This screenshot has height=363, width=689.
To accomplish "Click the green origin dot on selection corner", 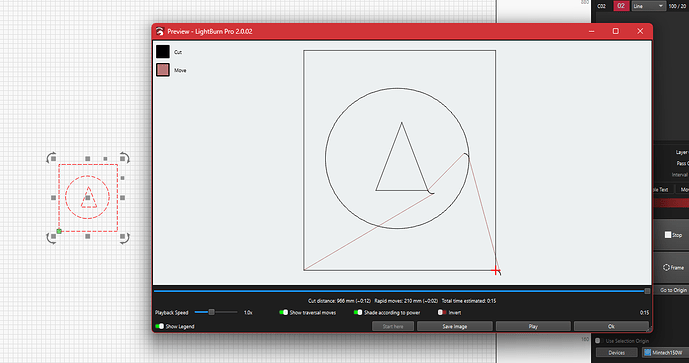I will (x=59, y=231).
